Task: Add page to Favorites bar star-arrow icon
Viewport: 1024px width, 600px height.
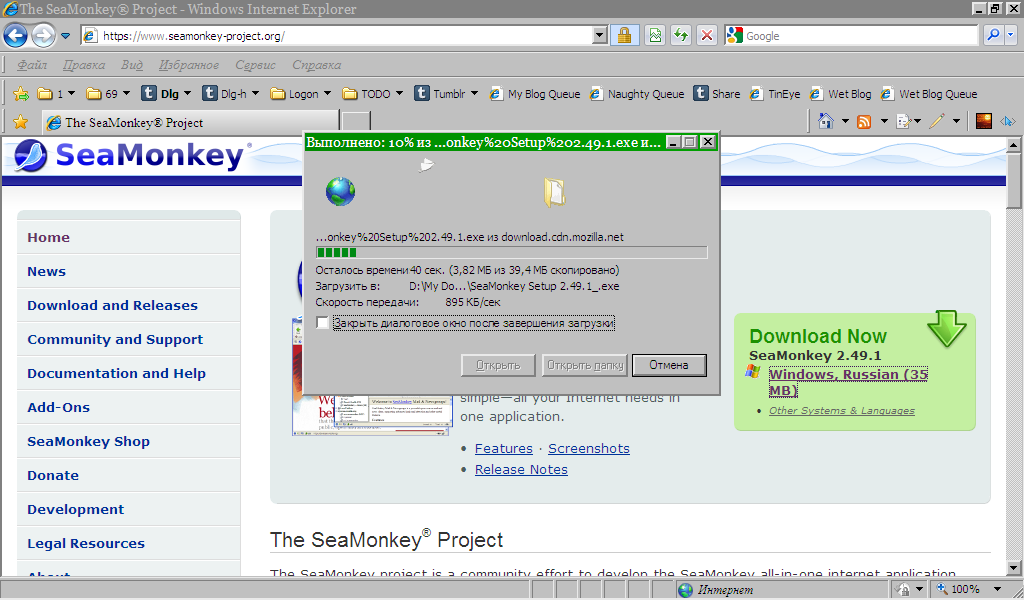Action: coord(21,94)
